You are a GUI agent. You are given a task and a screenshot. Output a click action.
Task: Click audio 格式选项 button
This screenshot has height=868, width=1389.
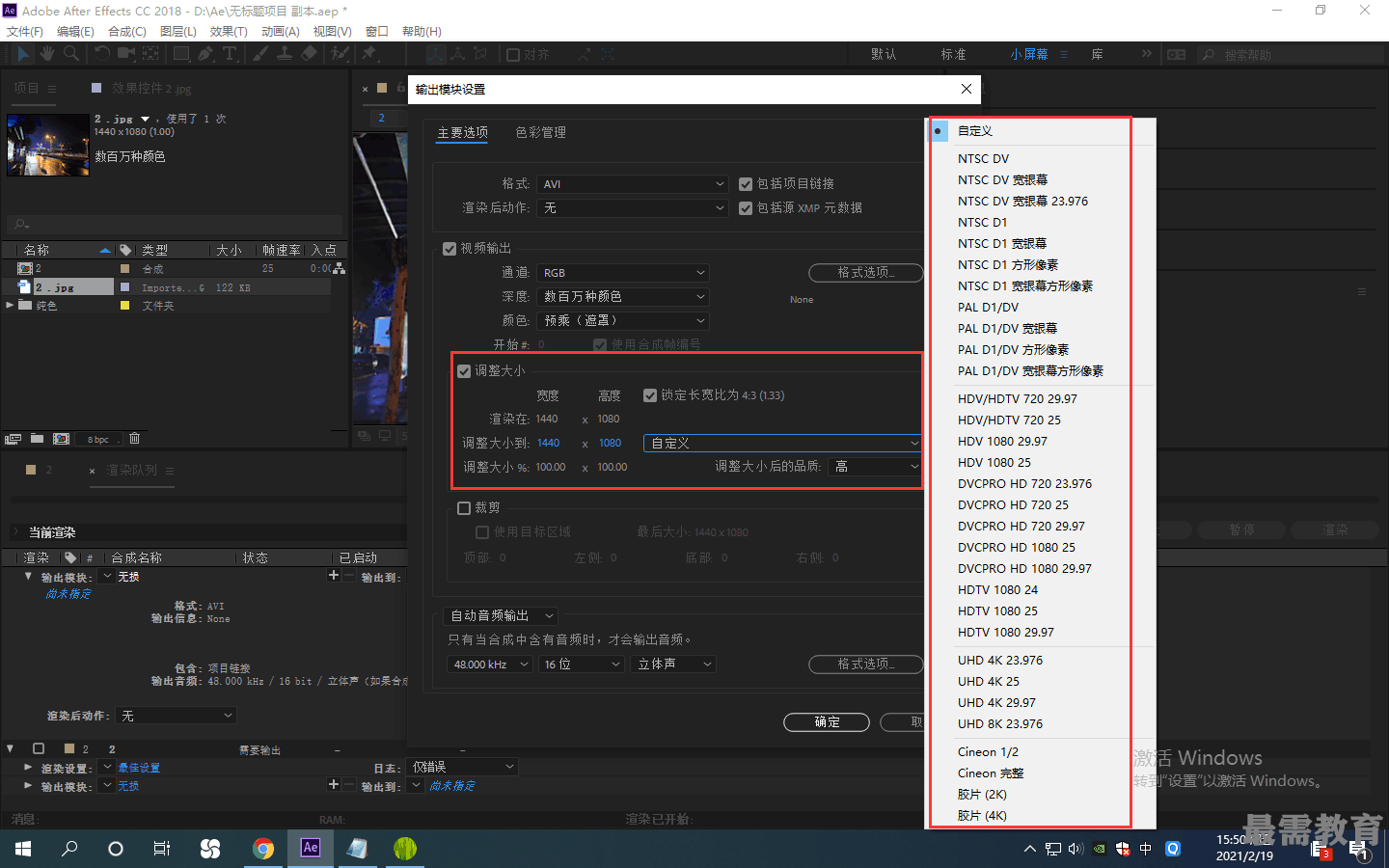865,665
